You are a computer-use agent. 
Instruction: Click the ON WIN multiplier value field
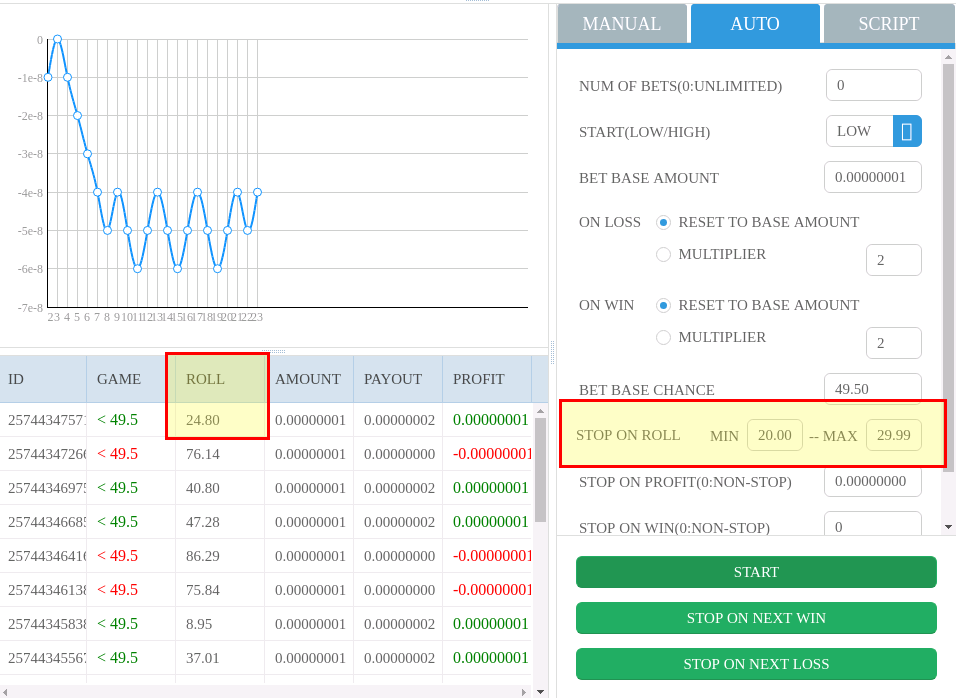pos(893,343)
